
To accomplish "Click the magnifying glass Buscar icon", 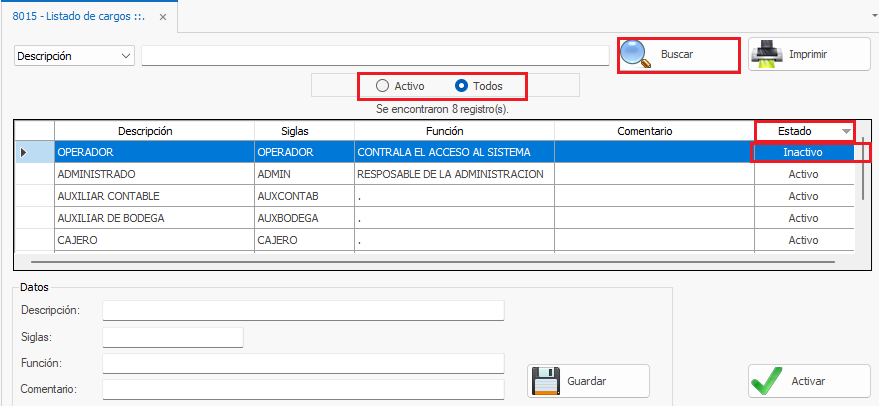I will click(636, 55).
